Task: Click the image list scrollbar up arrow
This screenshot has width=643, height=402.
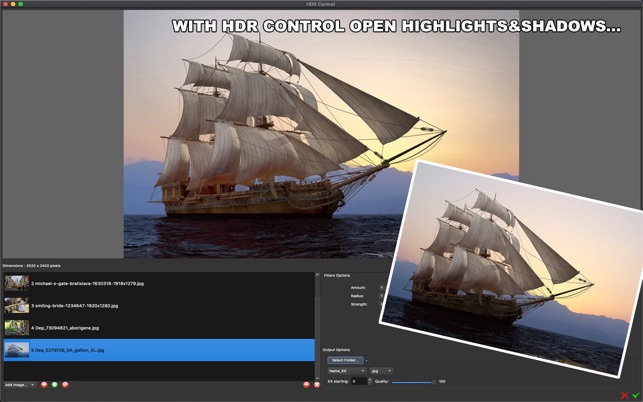Action: click(x=317, y=274)
